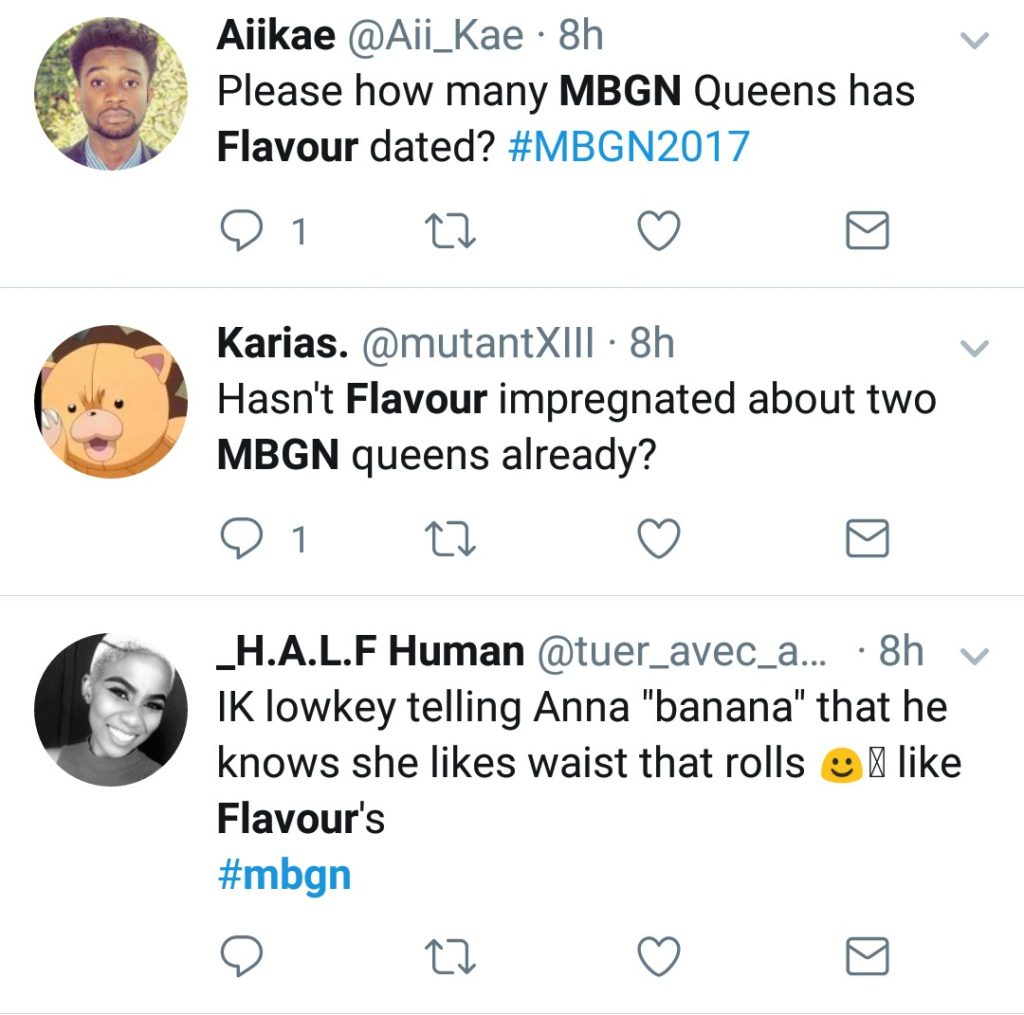This screenshot has width=1024, height=1015.
Task: Expand the menu chevron on Karias.'s tweet
Action: (x=974, y=348)
